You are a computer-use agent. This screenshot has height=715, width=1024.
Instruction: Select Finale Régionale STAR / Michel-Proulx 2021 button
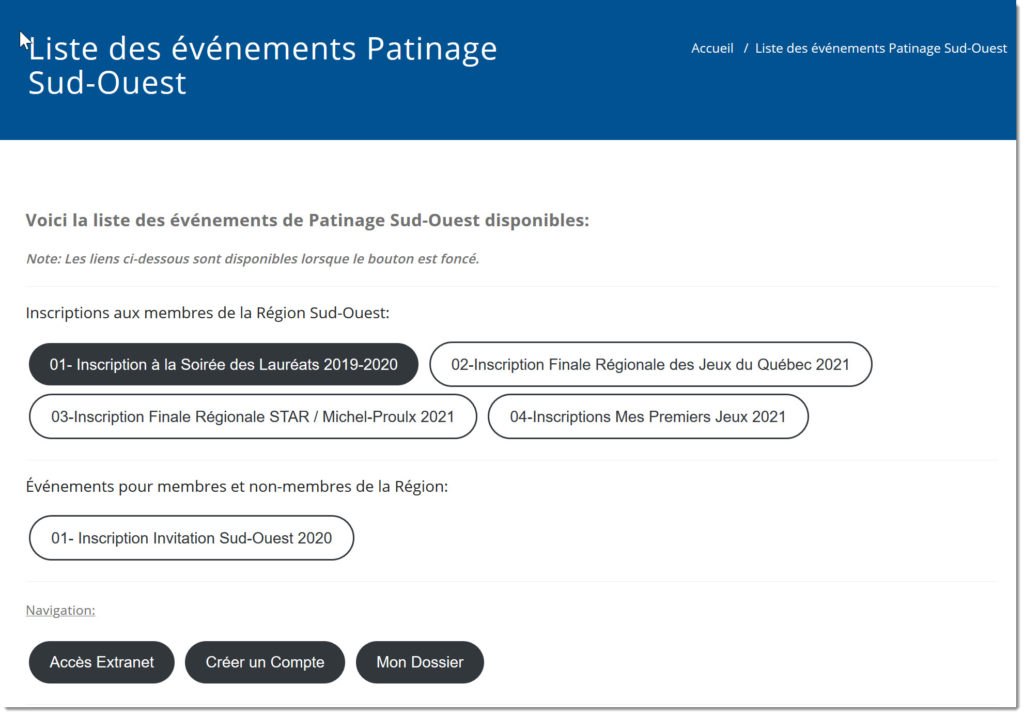pyautogui.click(x=252, y=417)
